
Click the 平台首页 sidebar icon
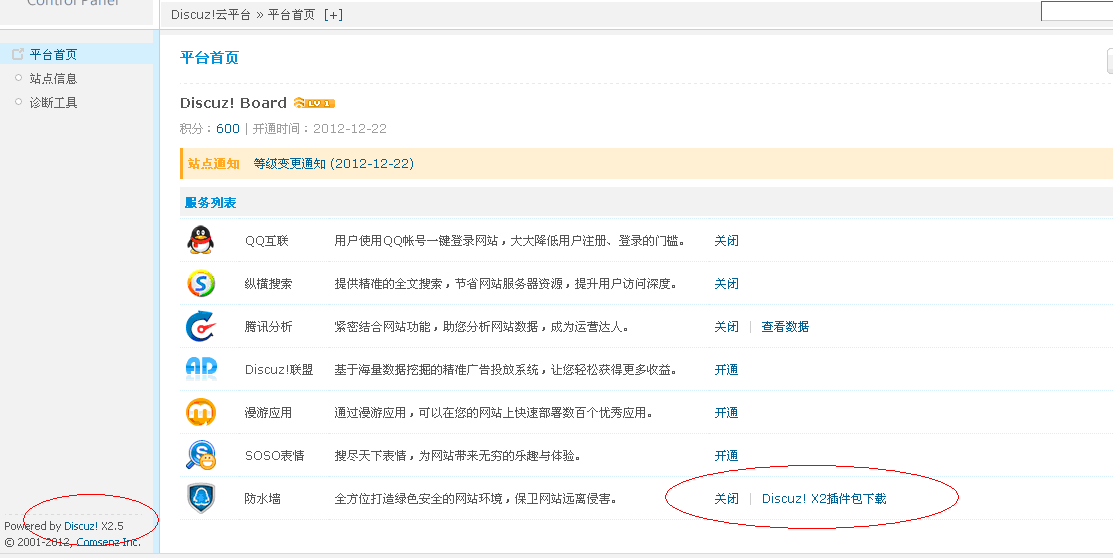18,54
